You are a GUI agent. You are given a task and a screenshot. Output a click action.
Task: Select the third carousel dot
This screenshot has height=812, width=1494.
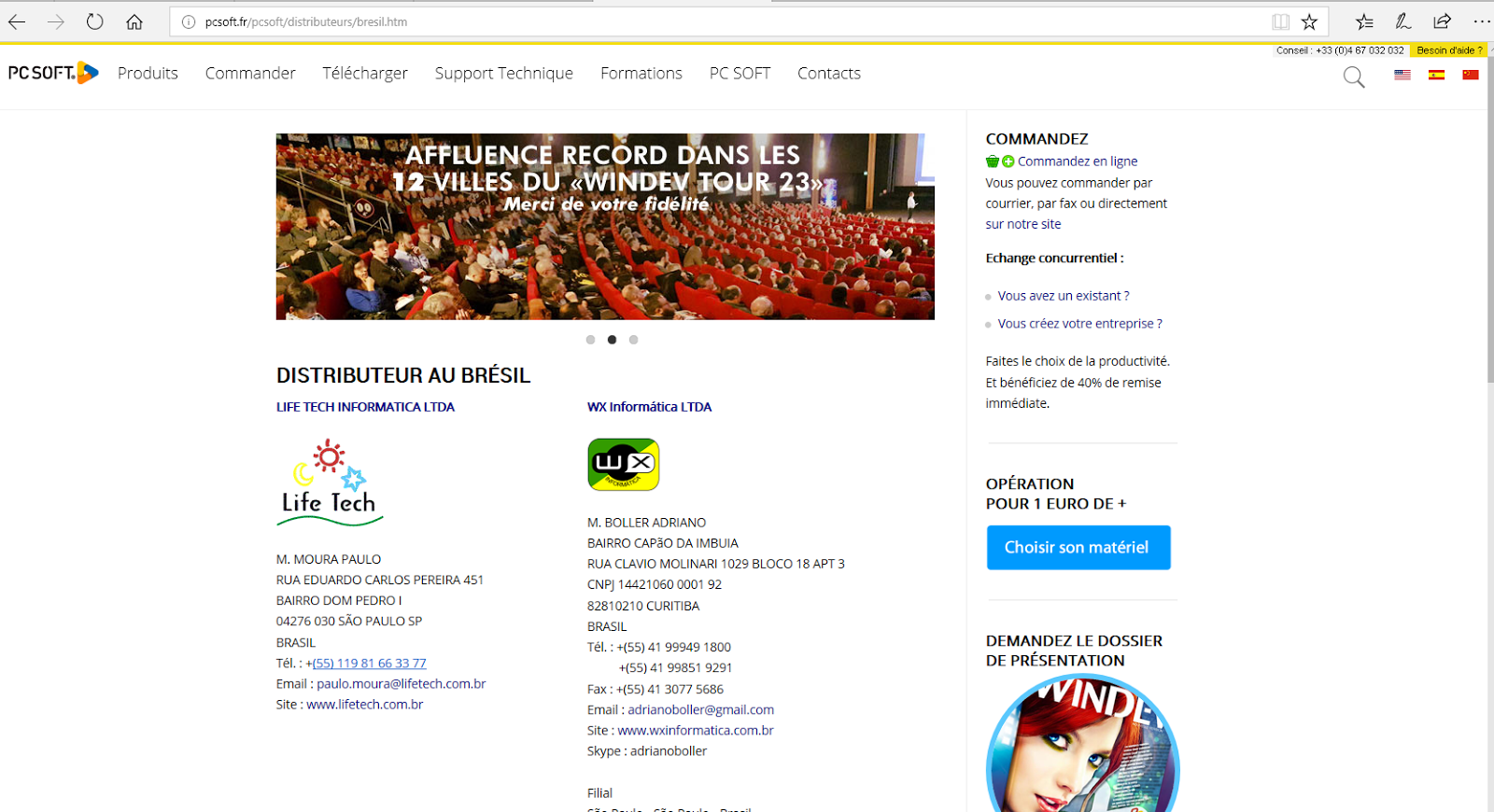633,340
